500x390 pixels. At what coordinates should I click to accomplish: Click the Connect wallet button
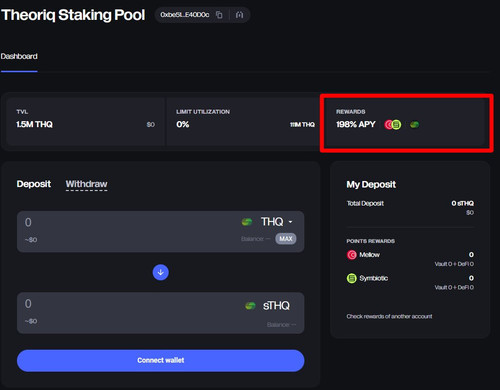click(x=161, y=360)
